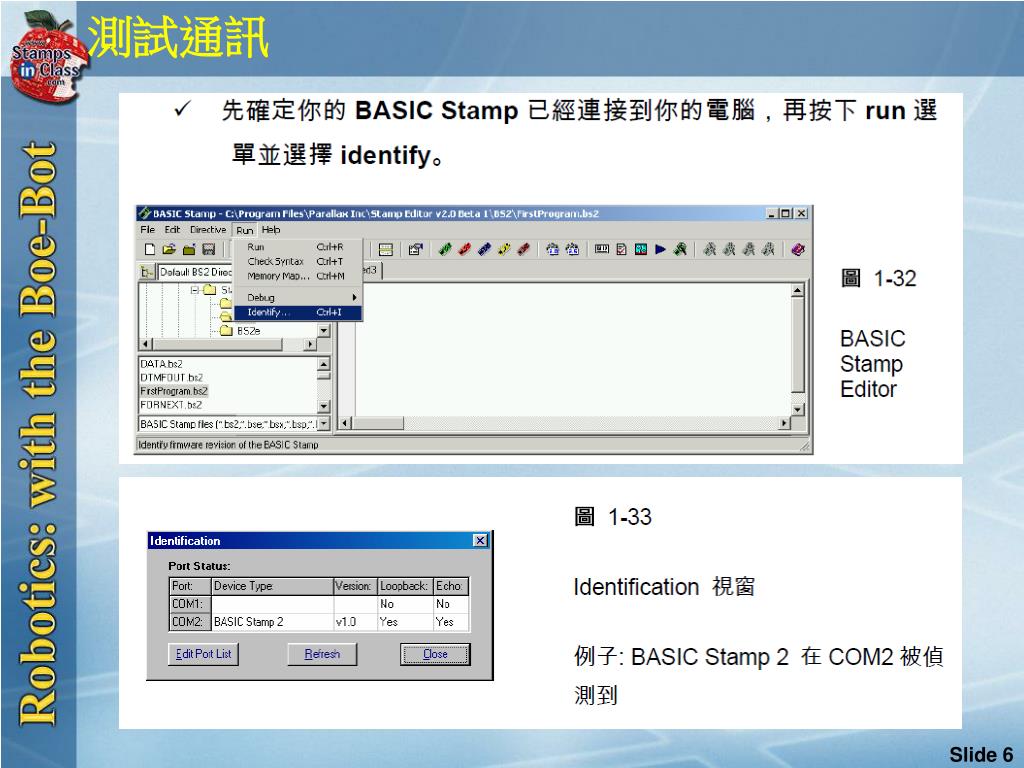Image resolution: width=1024 pixels, height=768 pixels.
Task: Click the Save floppy disk icon
Action: [208, 249]
